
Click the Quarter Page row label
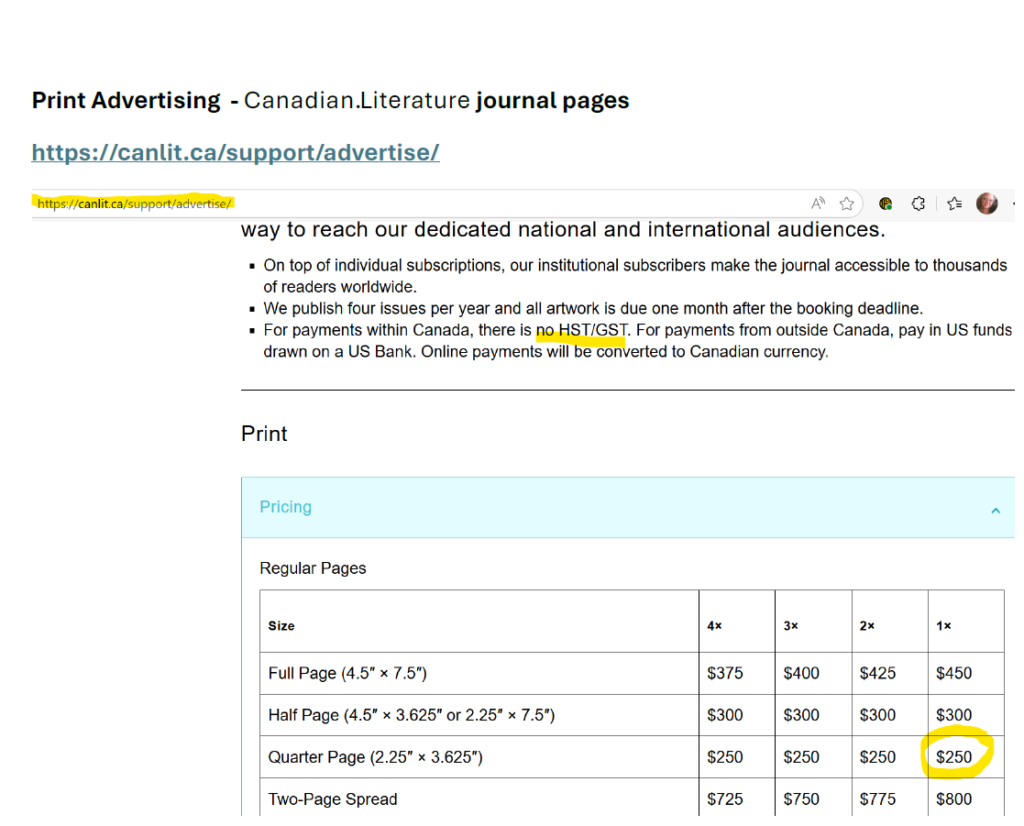point(376,757)
